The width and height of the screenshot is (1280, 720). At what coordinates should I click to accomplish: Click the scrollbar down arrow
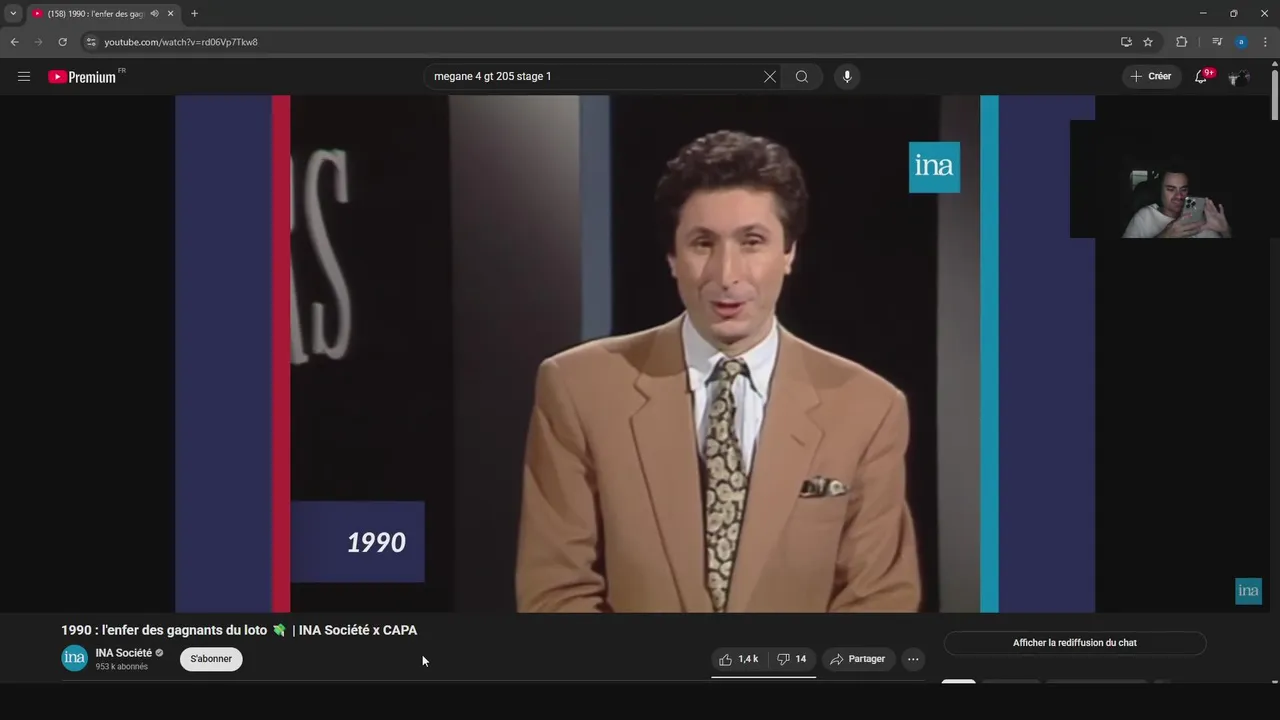click(x=1274, y=682)
